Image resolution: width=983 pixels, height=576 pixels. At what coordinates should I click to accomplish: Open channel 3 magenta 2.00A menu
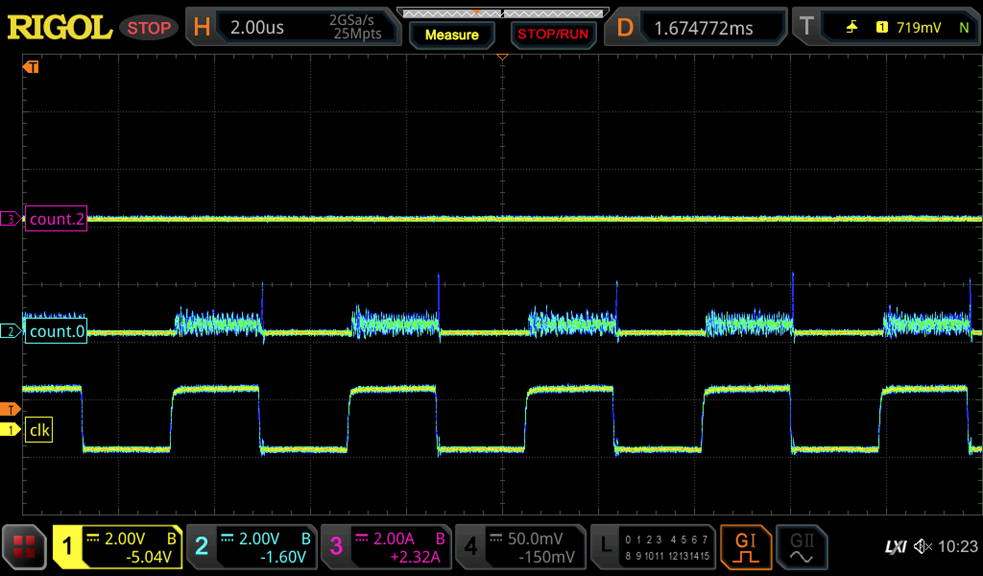386,547
